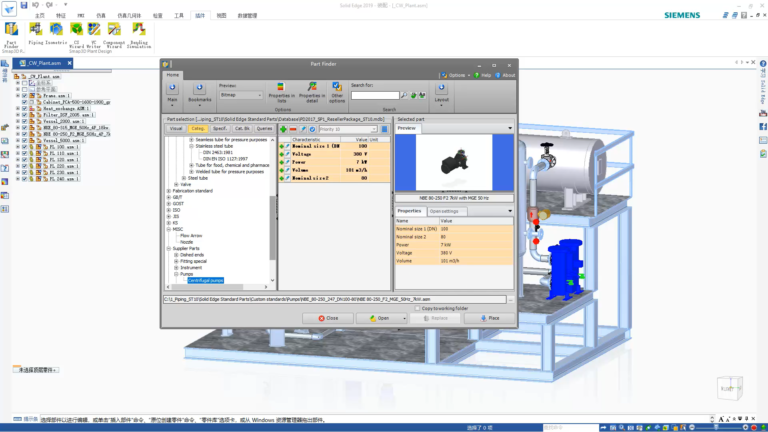768x432 pixels.
Task: Click Properties in lists in Part Finder
Action: tap(282, 93)
